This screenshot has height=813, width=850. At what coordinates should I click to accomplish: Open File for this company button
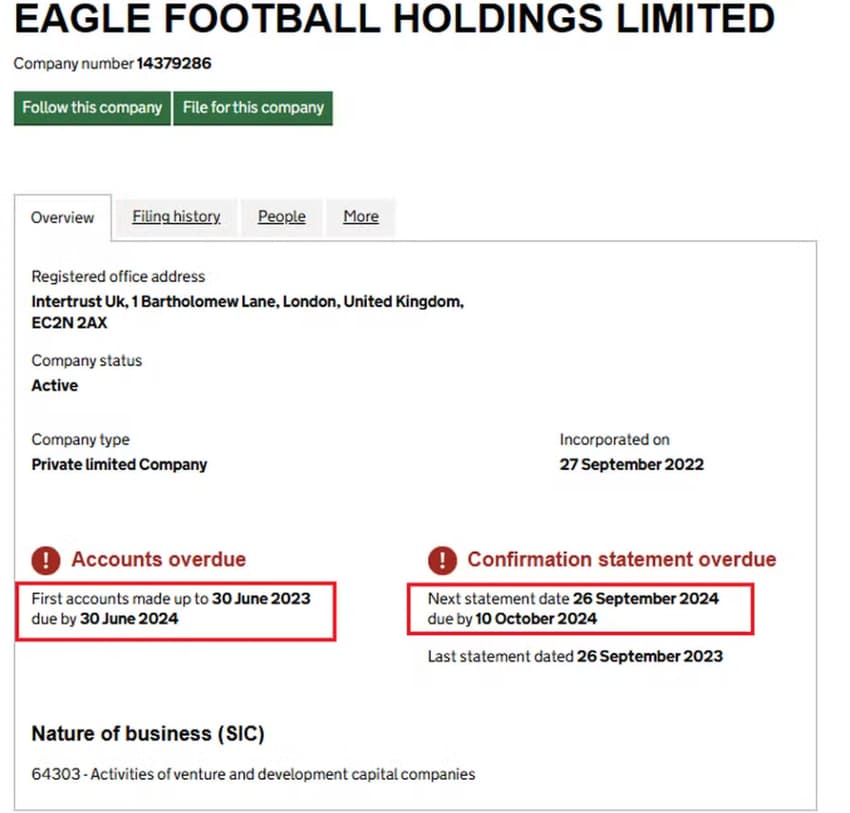[x=253, y=108]
